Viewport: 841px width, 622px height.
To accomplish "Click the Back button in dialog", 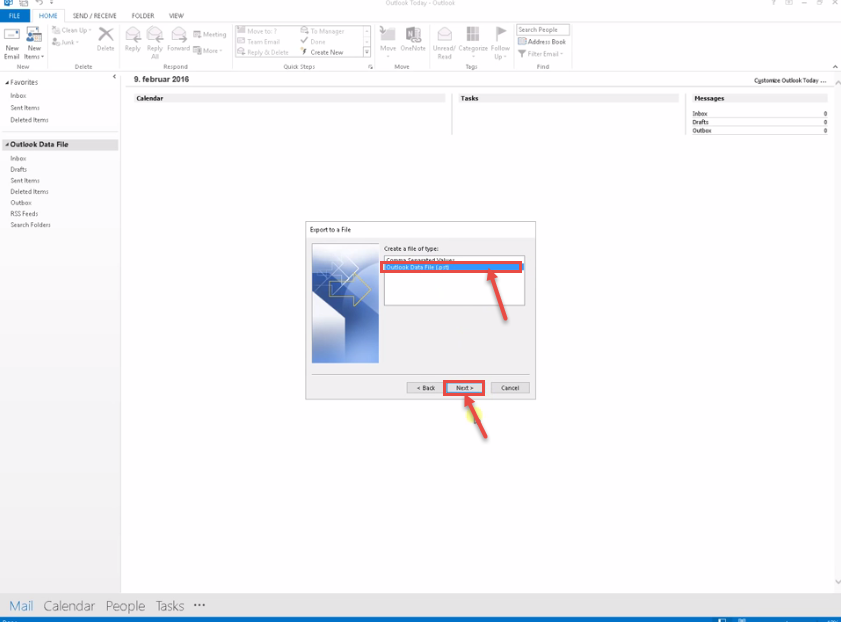I will click(425, 388).
